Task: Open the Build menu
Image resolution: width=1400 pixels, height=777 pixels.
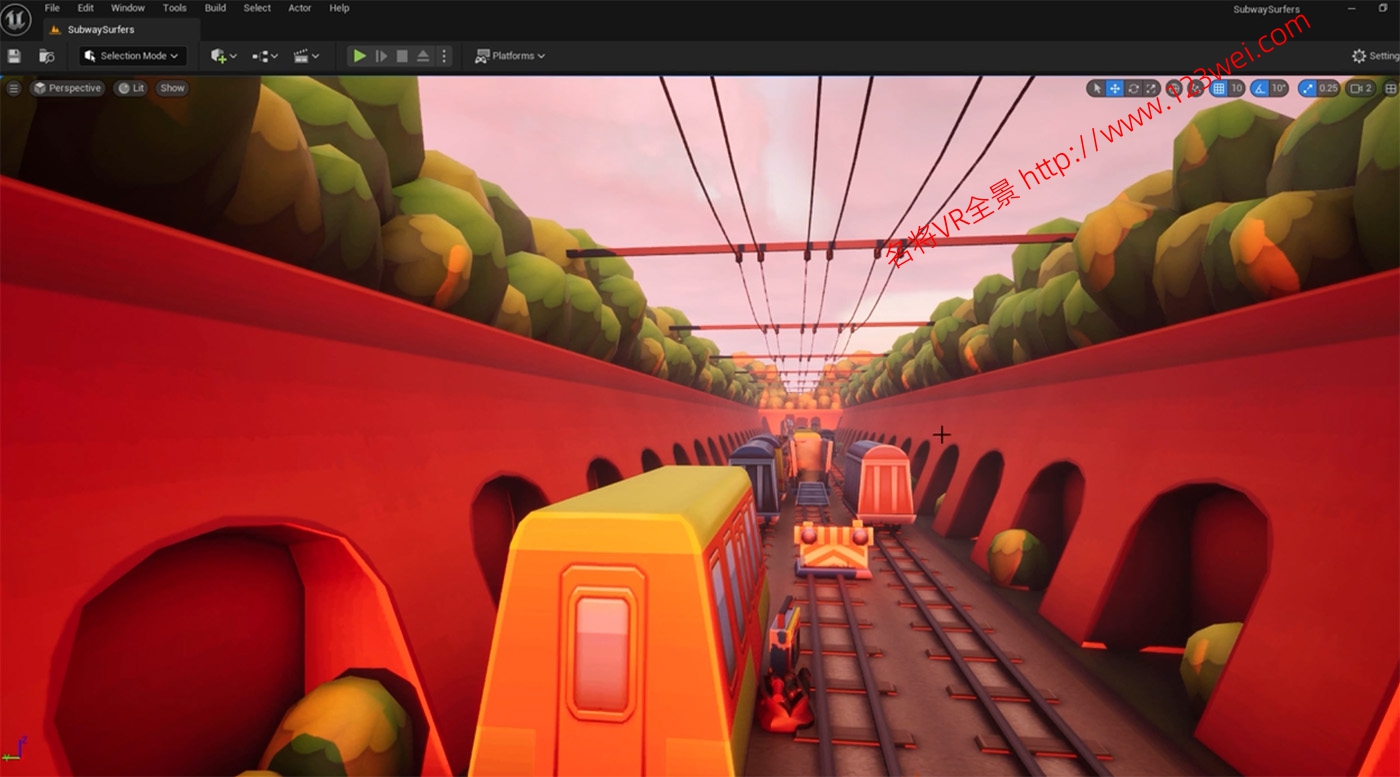Action: pyautogui.click(x=215, y=8)
